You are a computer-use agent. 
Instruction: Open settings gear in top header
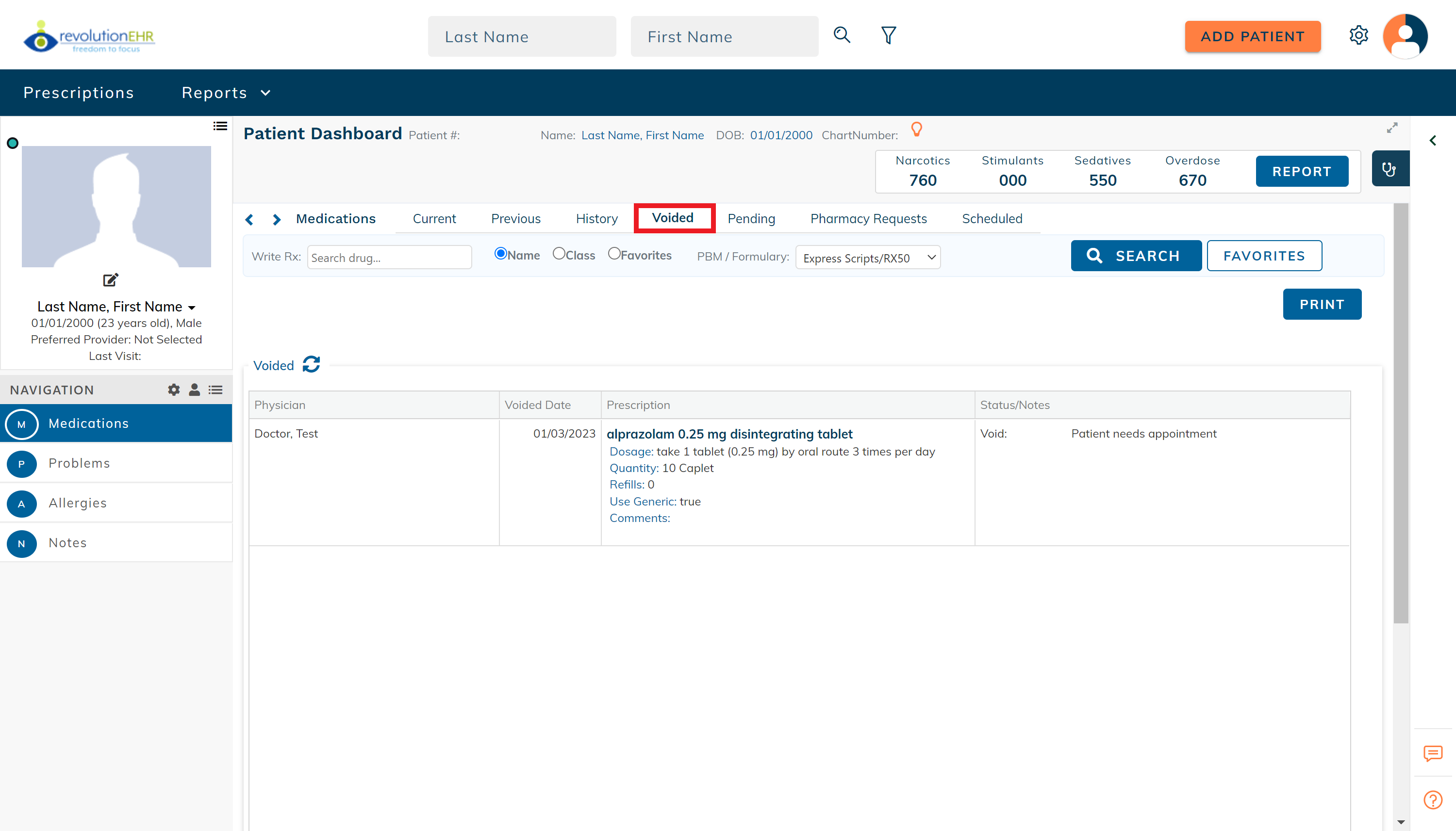tap(1358, 35)
